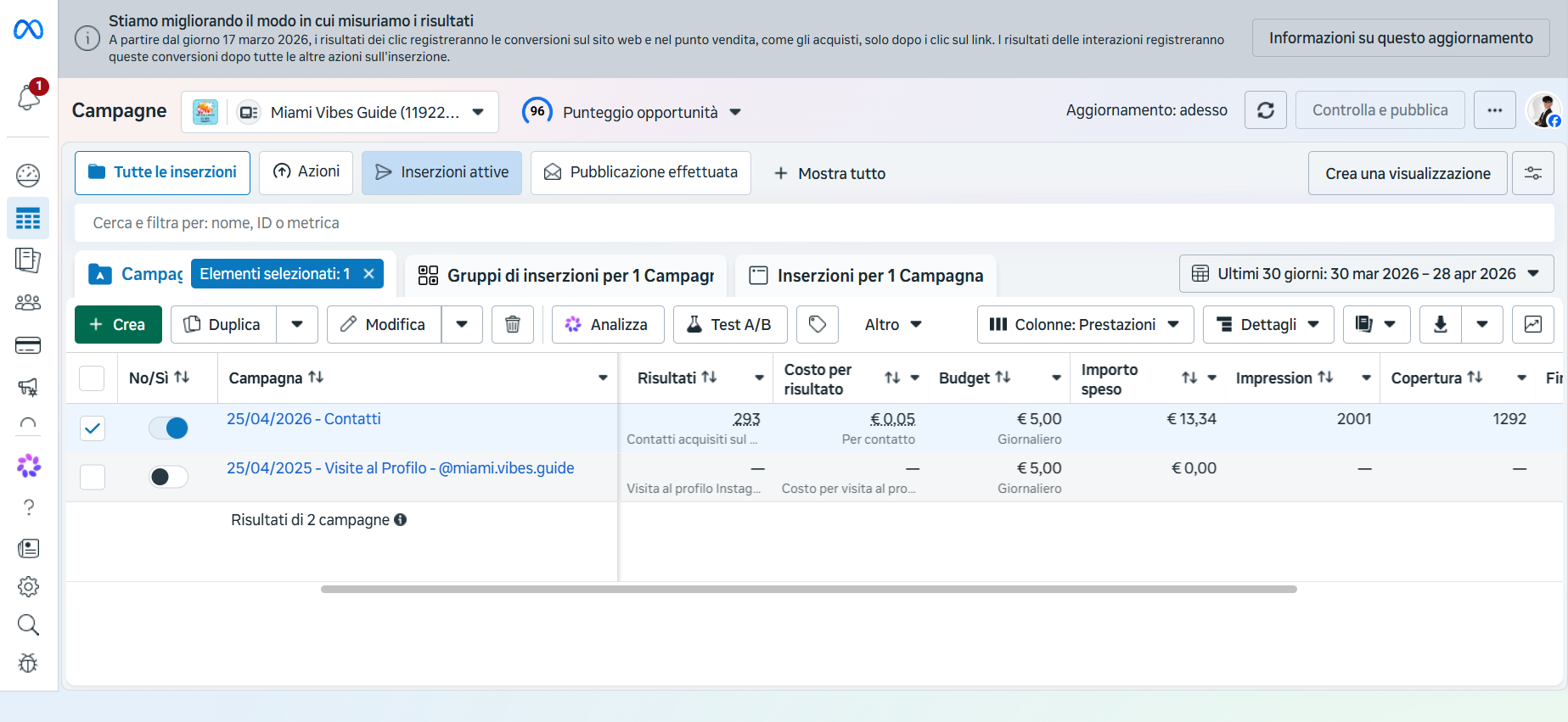Open the 25/04/2026 - Contatti campaign link
1568x722 pixels.
[x=303, y=419]
